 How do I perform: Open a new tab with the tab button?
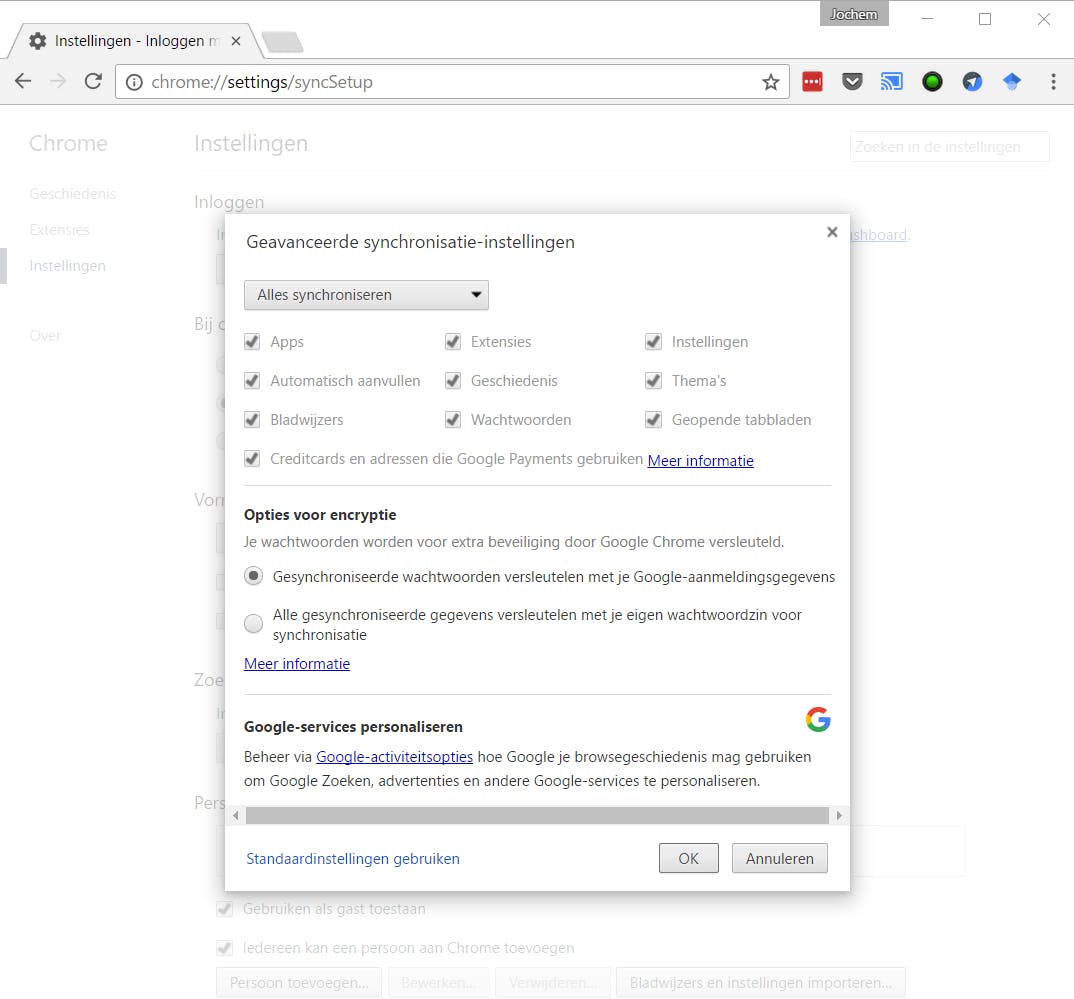pos(282,42)
